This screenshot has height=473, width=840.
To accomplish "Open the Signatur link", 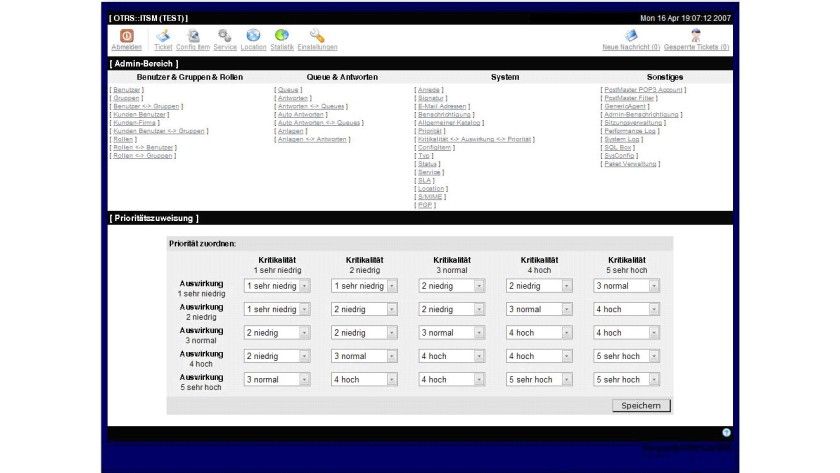I will click(431, 98).
